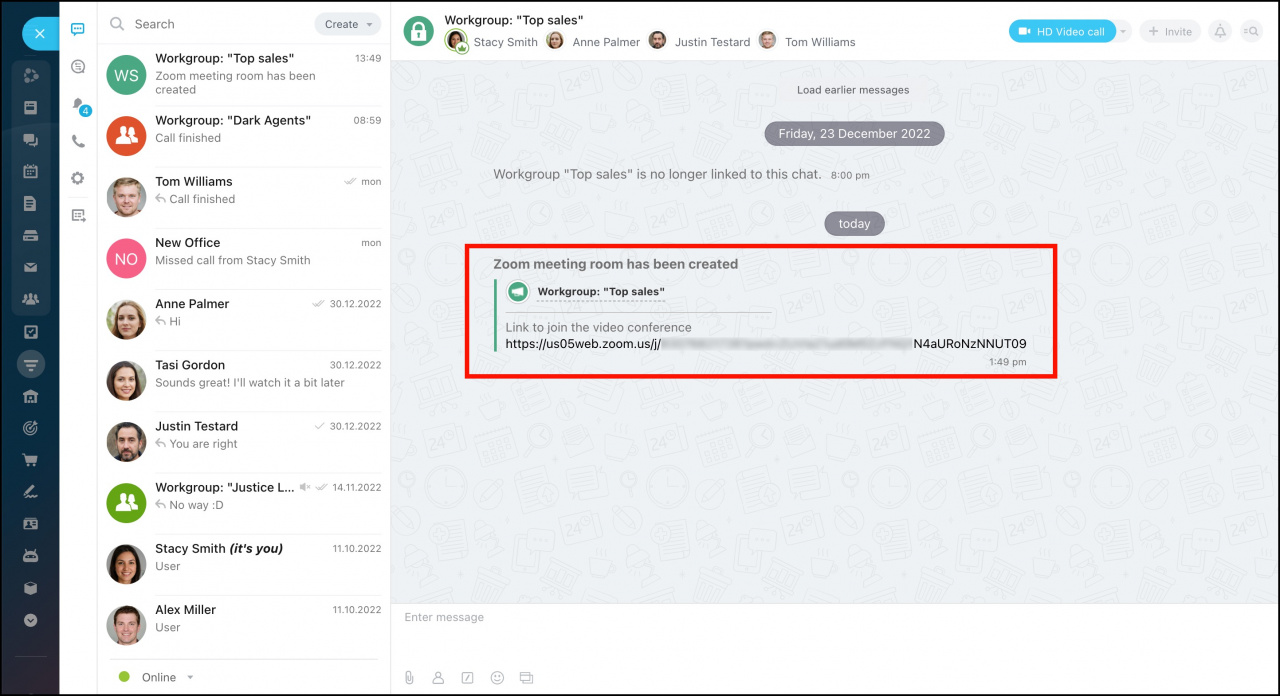Open the feed icon in left sidebar
Screen dimensions: 1280x696
pyautogui.click(x=31, y=107)
